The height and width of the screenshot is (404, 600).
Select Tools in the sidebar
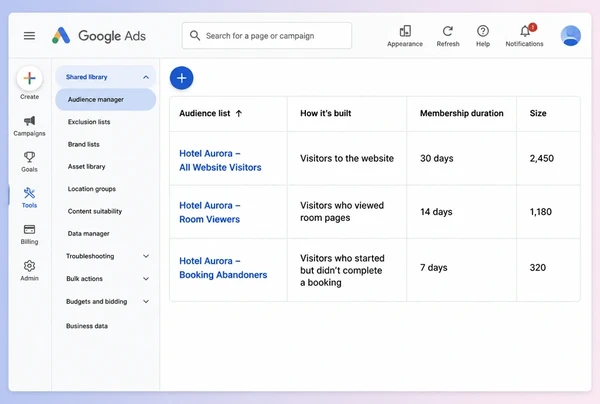pyautogui.click(x=29, y=198)
